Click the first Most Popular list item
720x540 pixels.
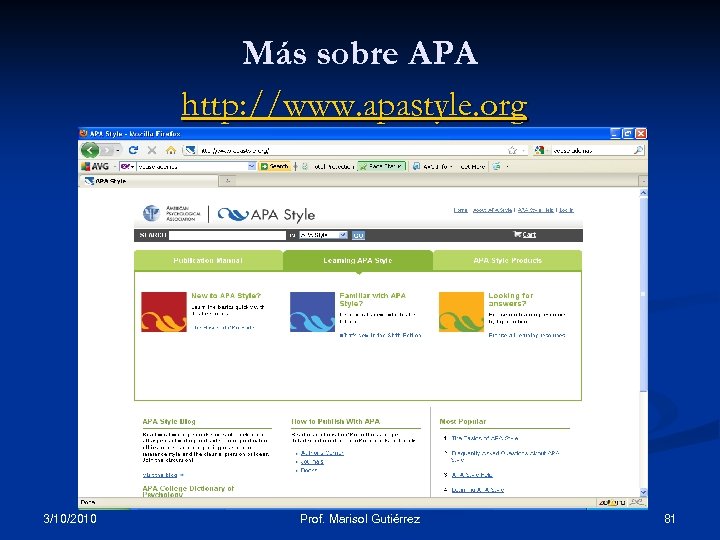coord(485,438)
